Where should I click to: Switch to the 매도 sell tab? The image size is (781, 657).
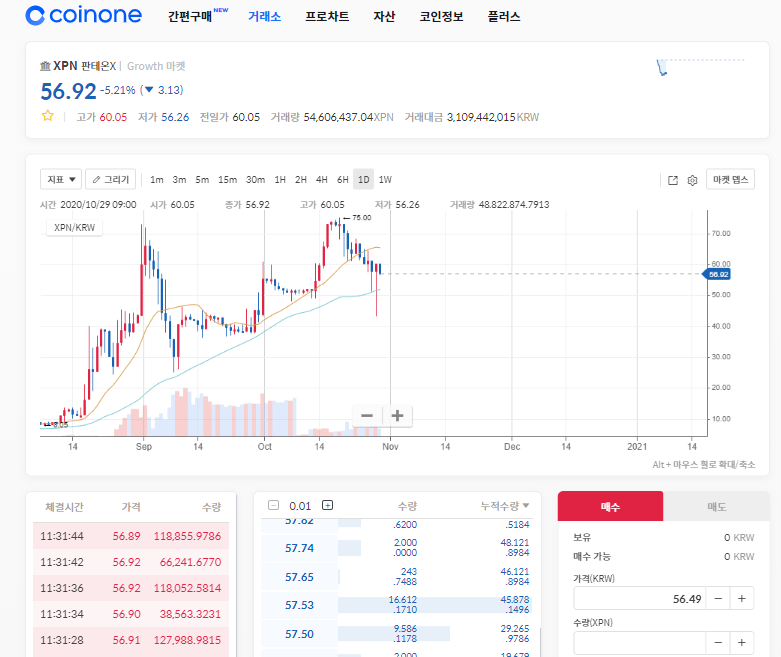(x=717, y=507)
